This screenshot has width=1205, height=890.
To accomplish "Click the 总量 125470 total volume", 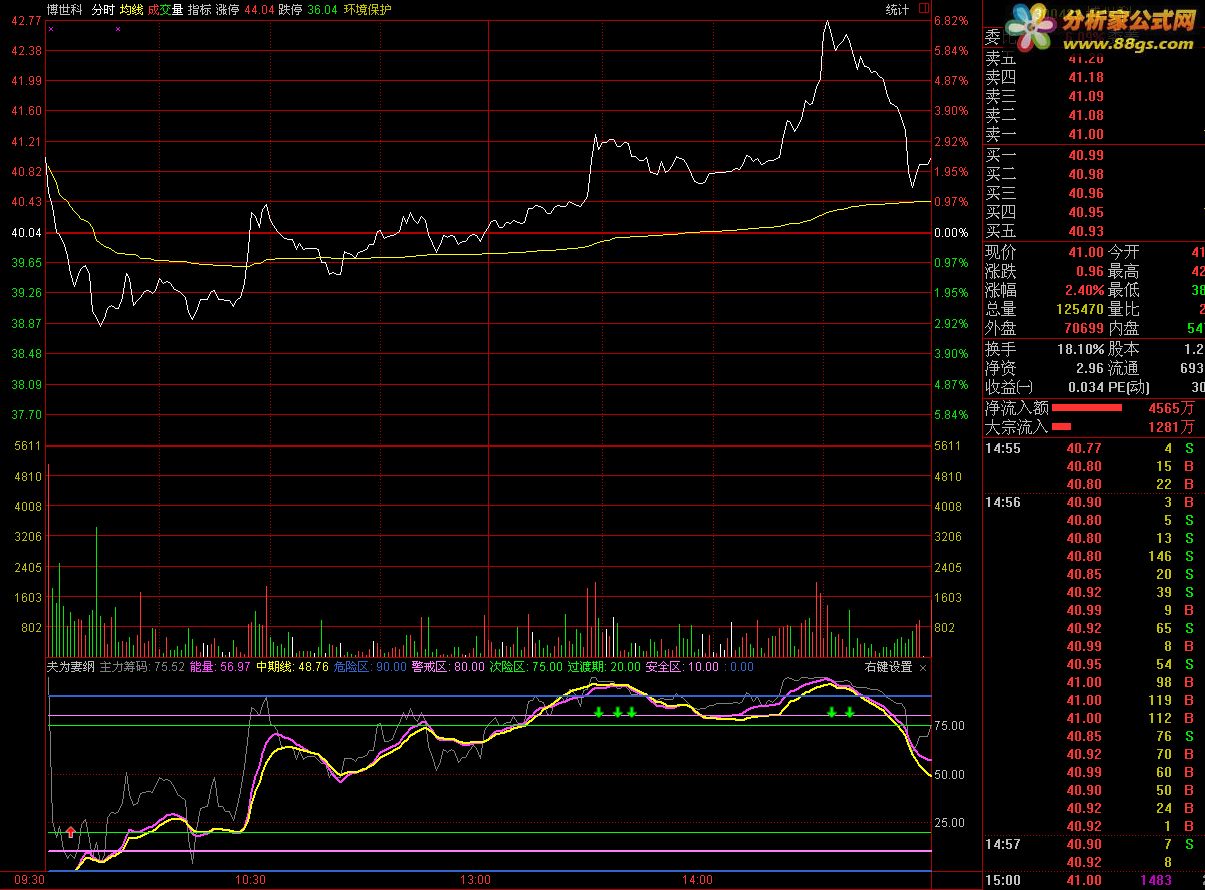I will [1080, 310].
